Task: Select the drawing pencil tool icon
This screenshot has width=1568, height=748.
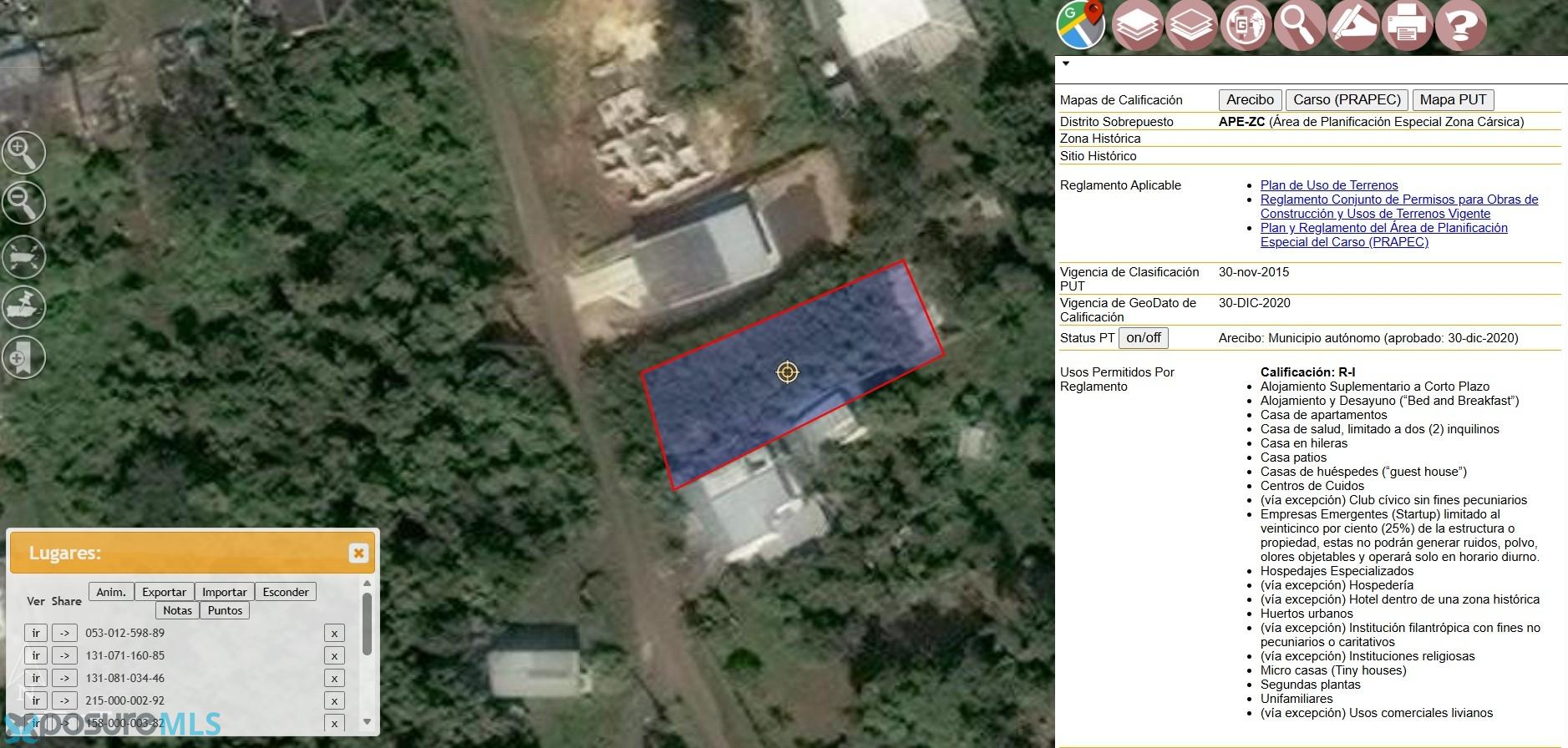Action: click(1353, 26)
